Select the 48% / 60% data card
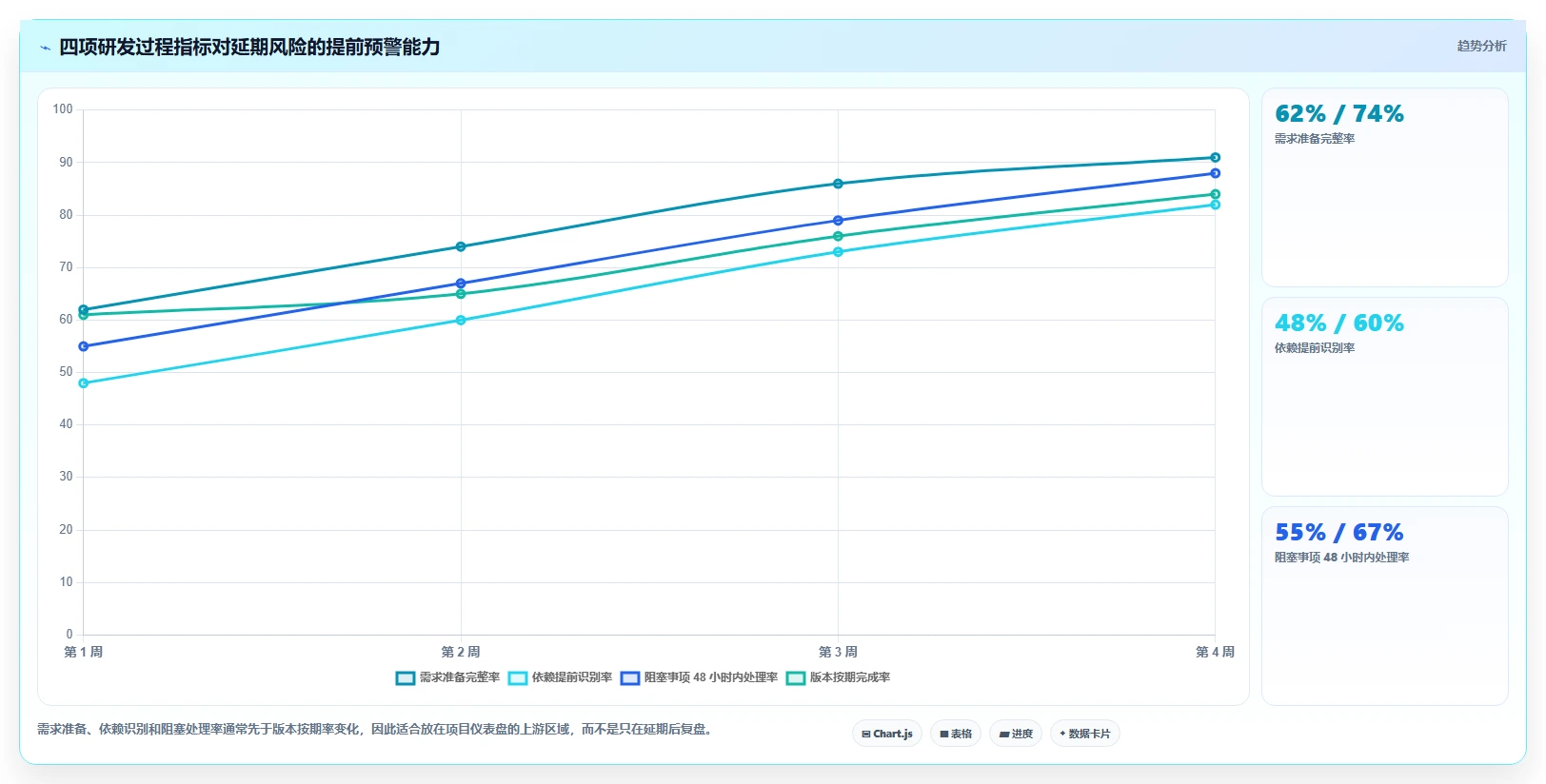This screenshot has height=784, width=1546. point(1385,397)
